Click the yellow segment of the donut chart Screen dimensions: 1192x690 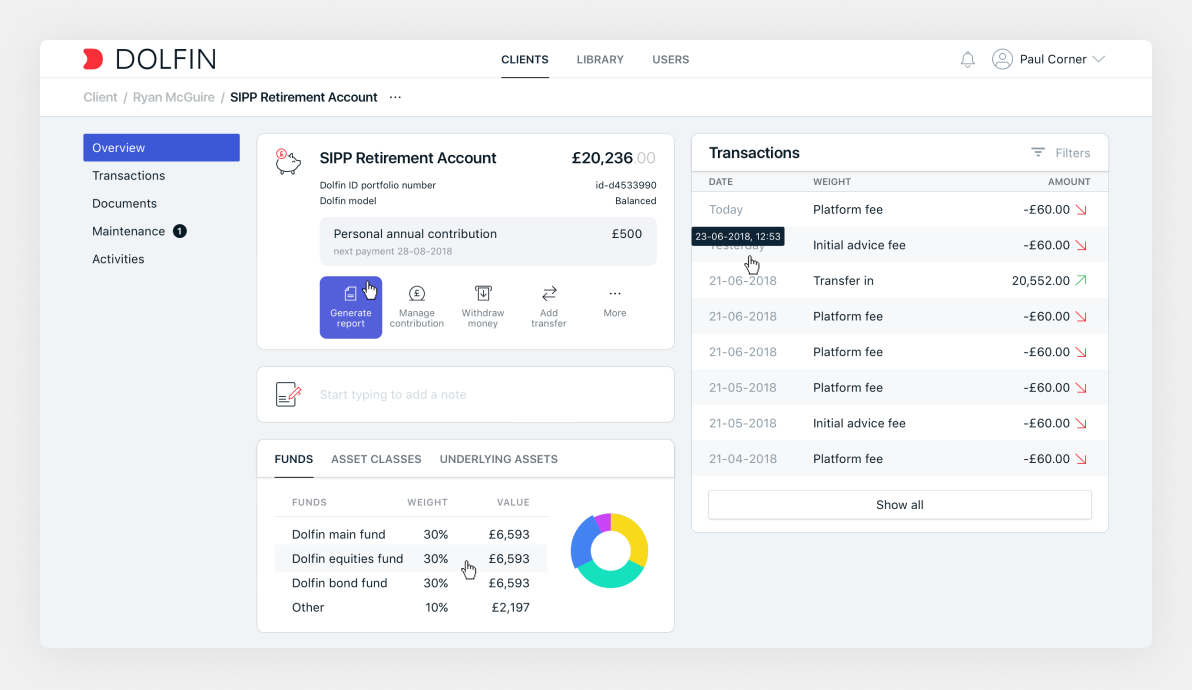pyautogui.click(x=633, y=539)
